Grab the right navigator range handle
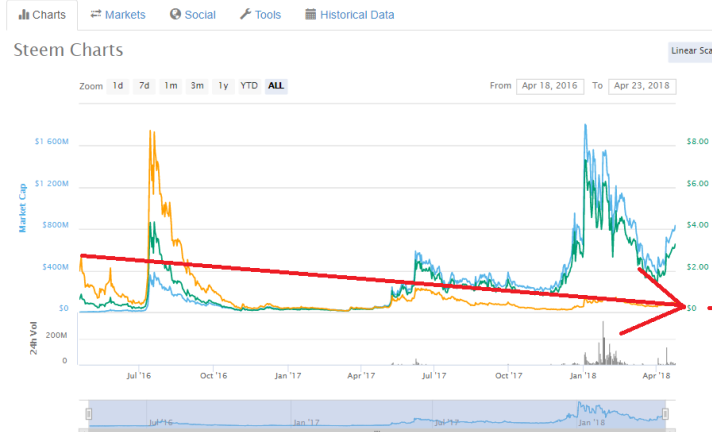The width and height of the screenshot is (712, 432). coord(666,414)
